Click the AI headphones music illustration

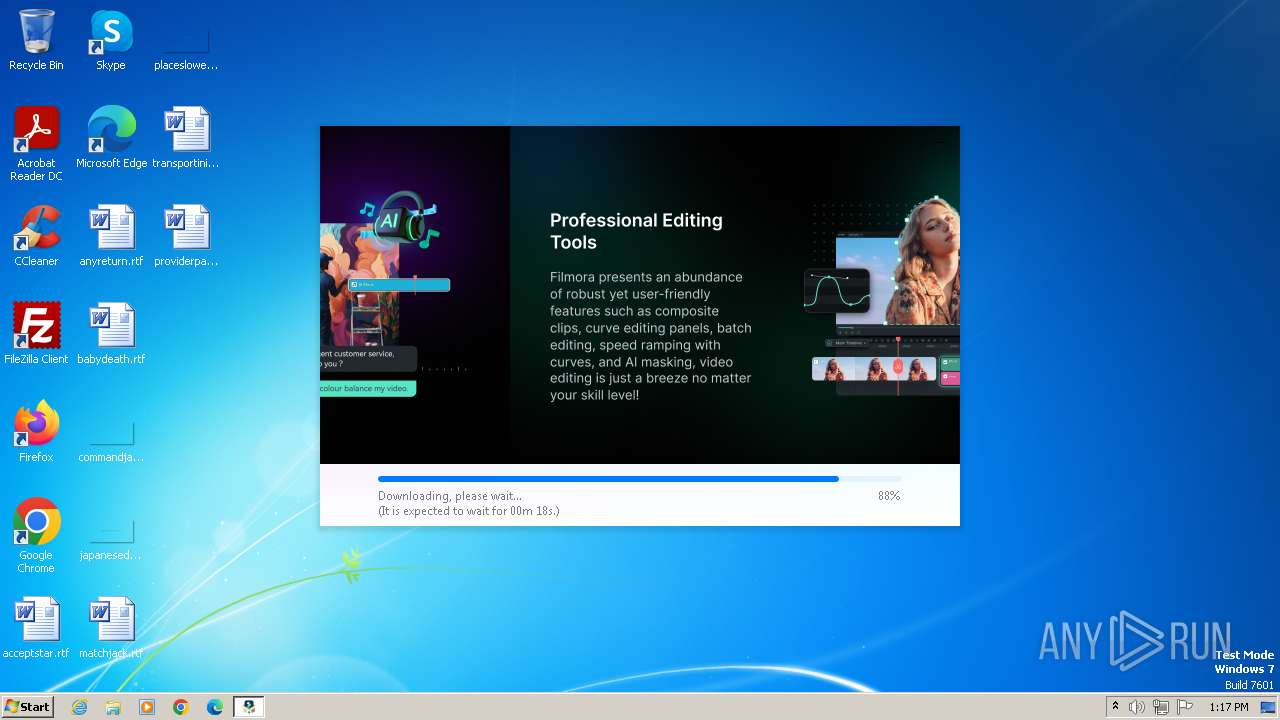[399, 220]
